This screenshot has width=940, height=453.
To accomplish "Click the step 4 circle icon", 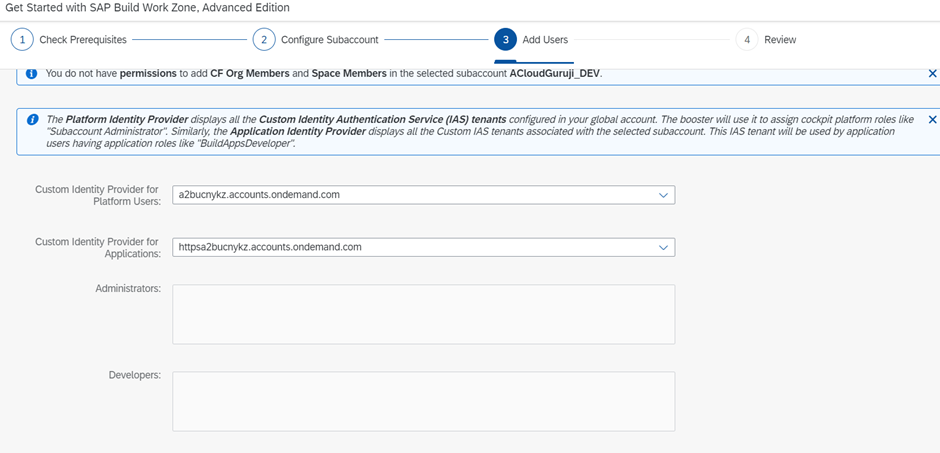I will pyautogui.click(x=746, y=40).
